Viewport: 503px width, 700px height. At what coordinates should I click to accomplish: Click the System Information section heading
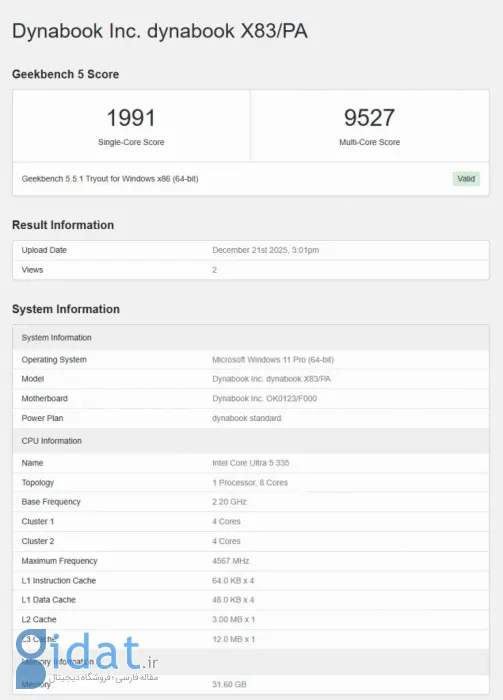66,309
